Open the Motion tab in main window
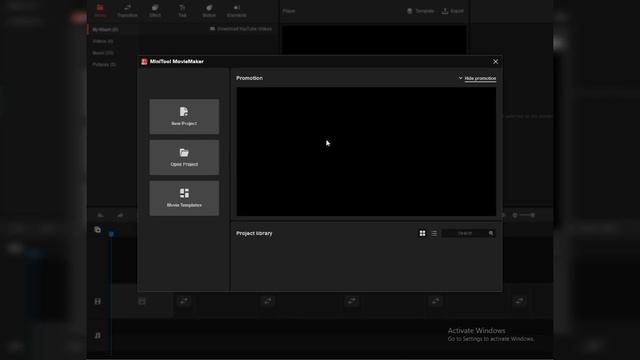640x360 pixels. tap(209, 11)
